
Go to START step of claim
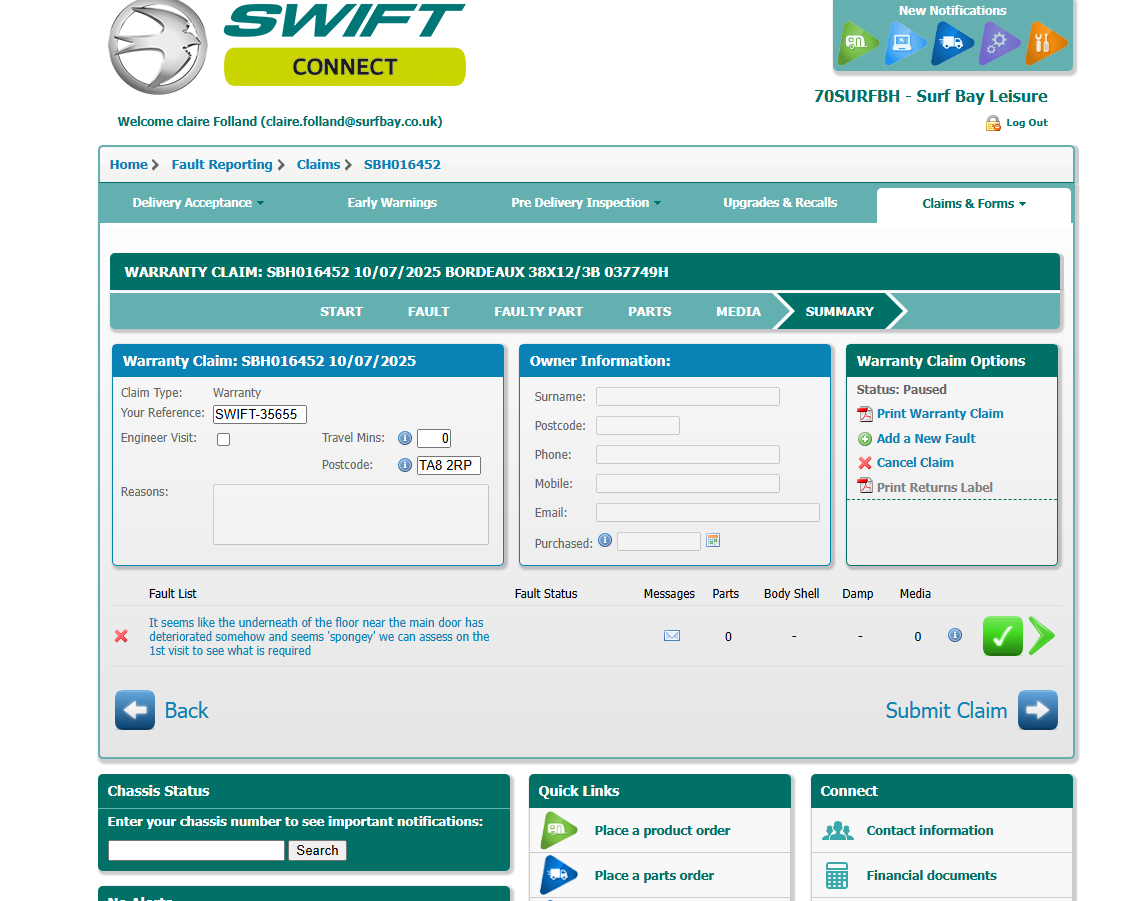(341, 312)
